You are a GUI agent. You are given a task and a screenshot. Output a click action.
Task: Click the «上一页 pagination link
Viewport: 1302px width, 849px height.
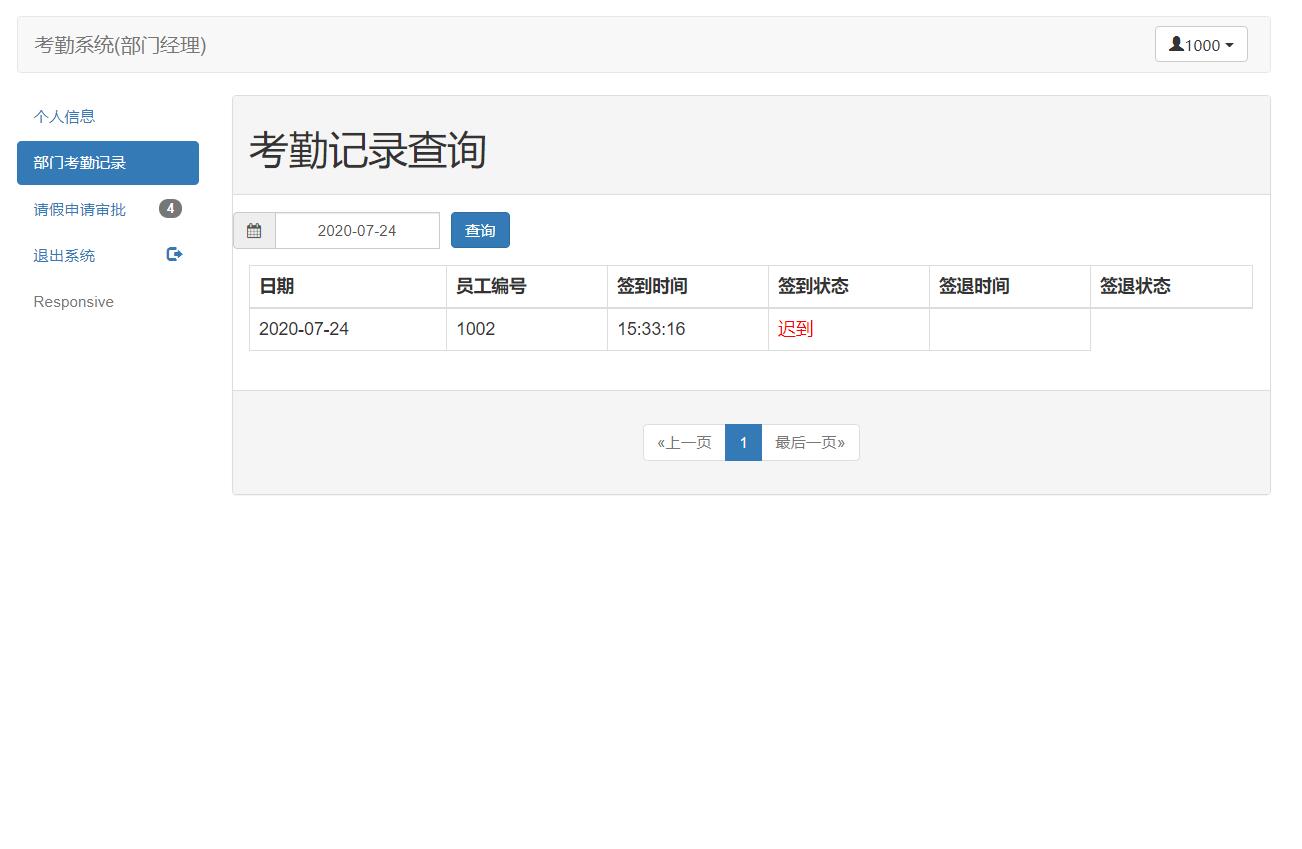pos(683,442)
